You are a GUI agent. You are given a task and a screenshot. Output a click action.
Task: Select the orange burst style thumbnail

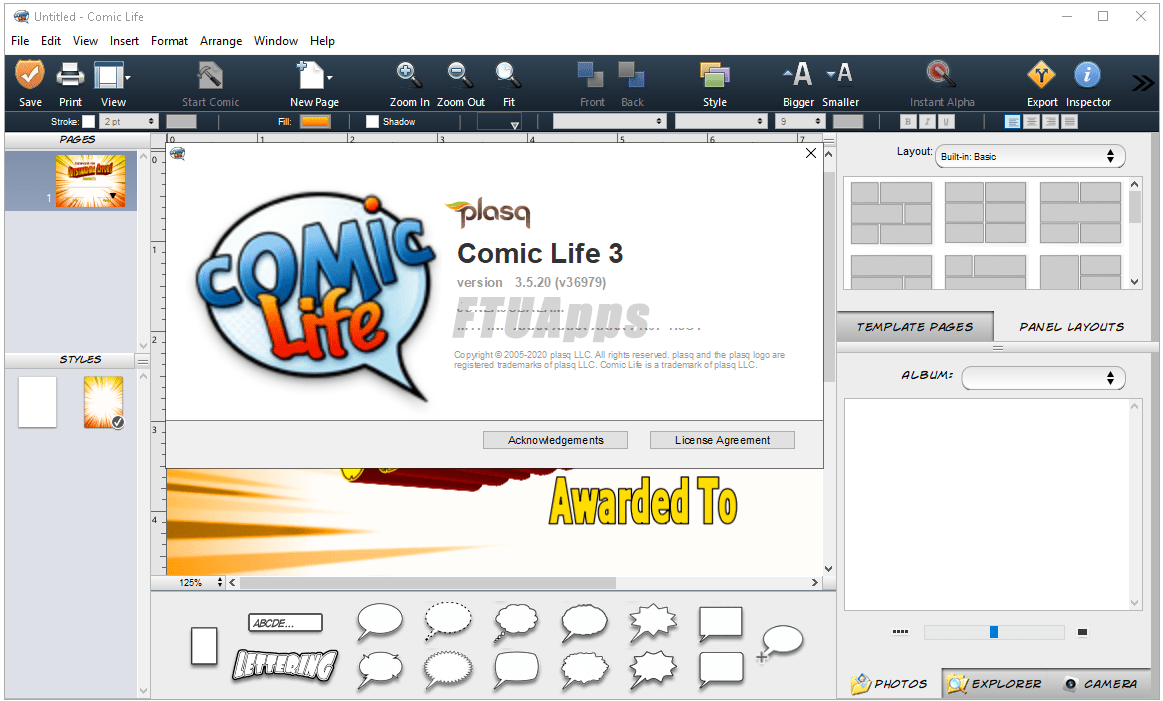(x=103, y=402)
